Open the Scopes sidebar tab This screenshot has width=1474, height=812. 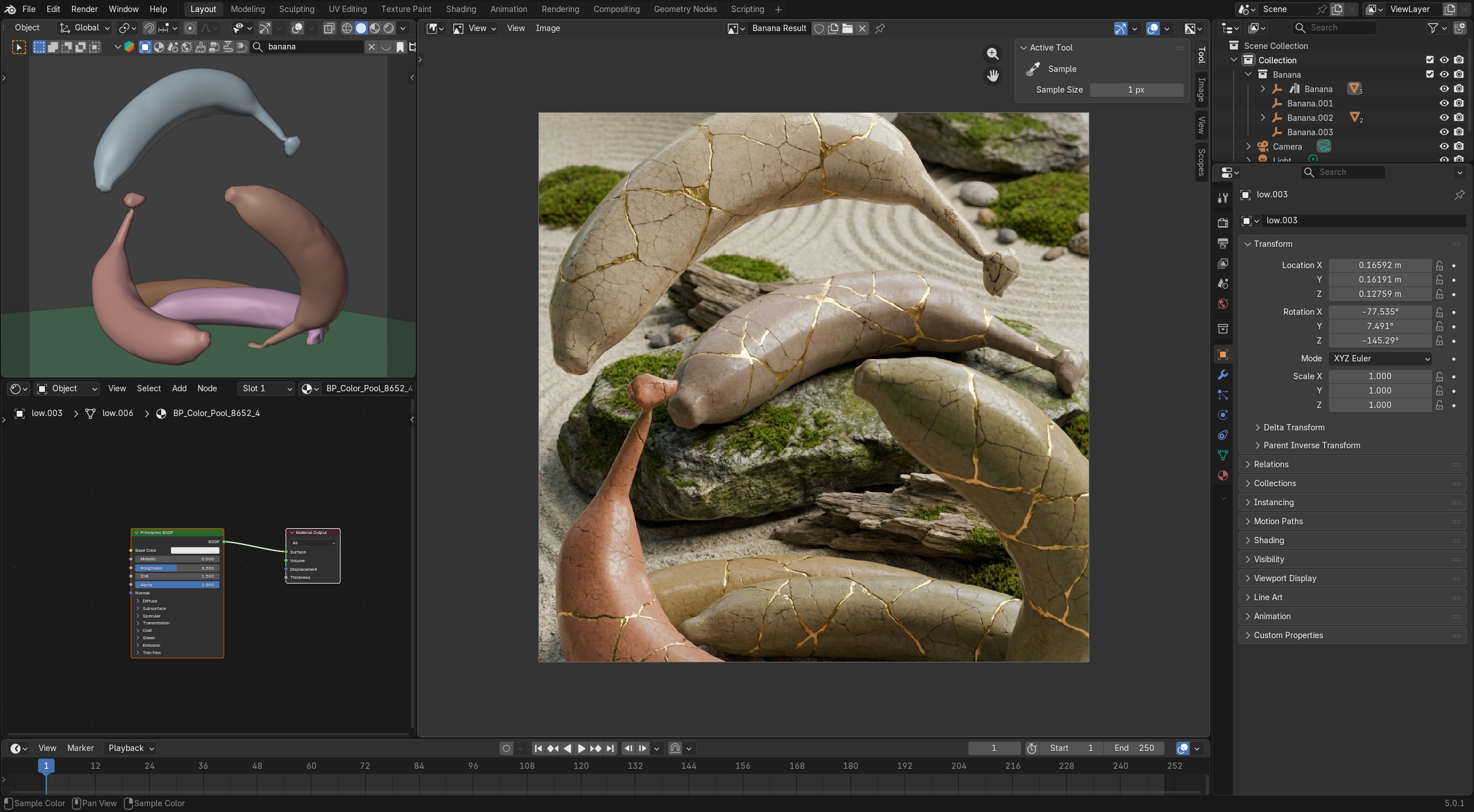(x=1201, y=162)
